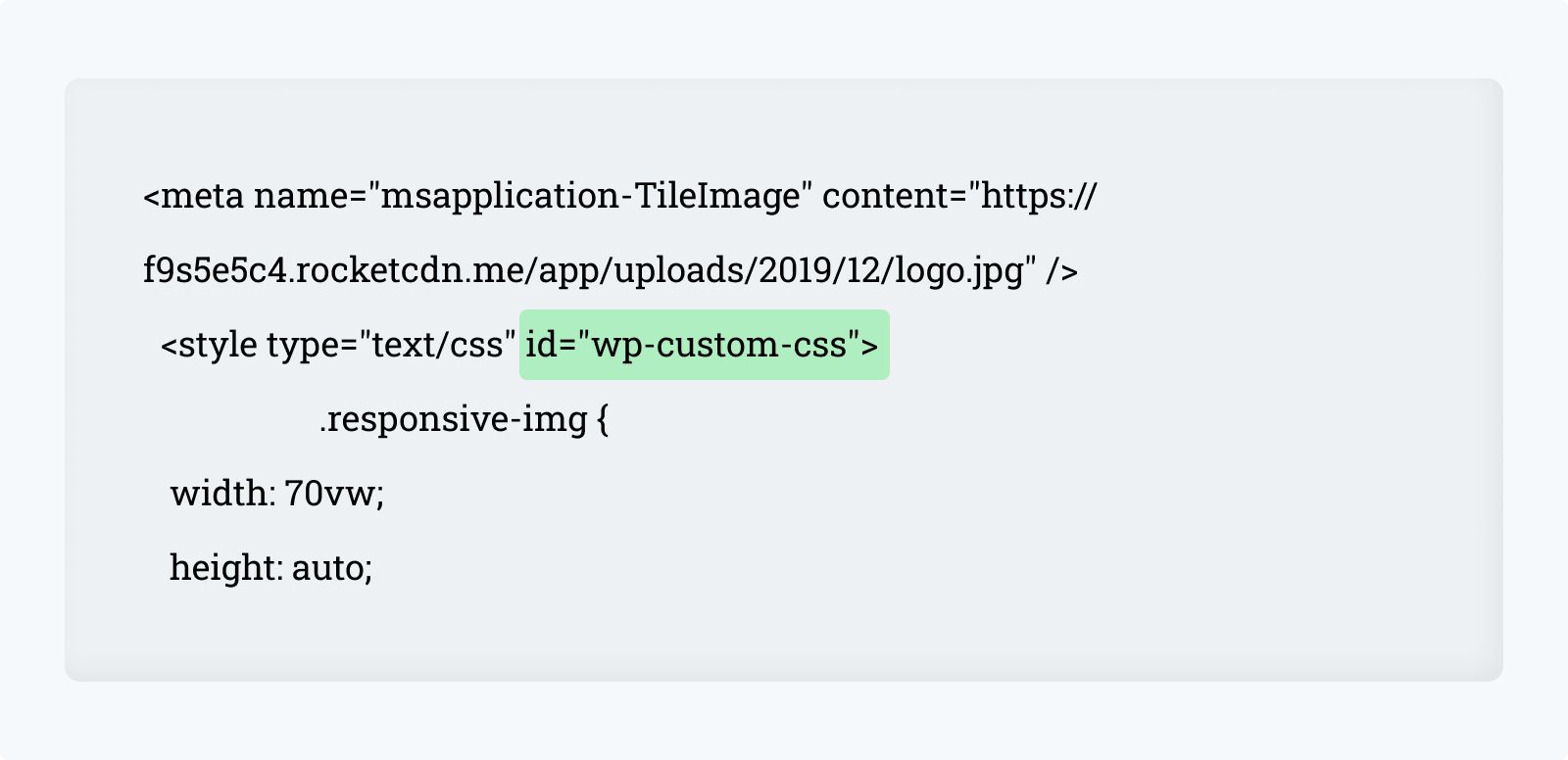Click the opening meta tag text

coord(193,196)
